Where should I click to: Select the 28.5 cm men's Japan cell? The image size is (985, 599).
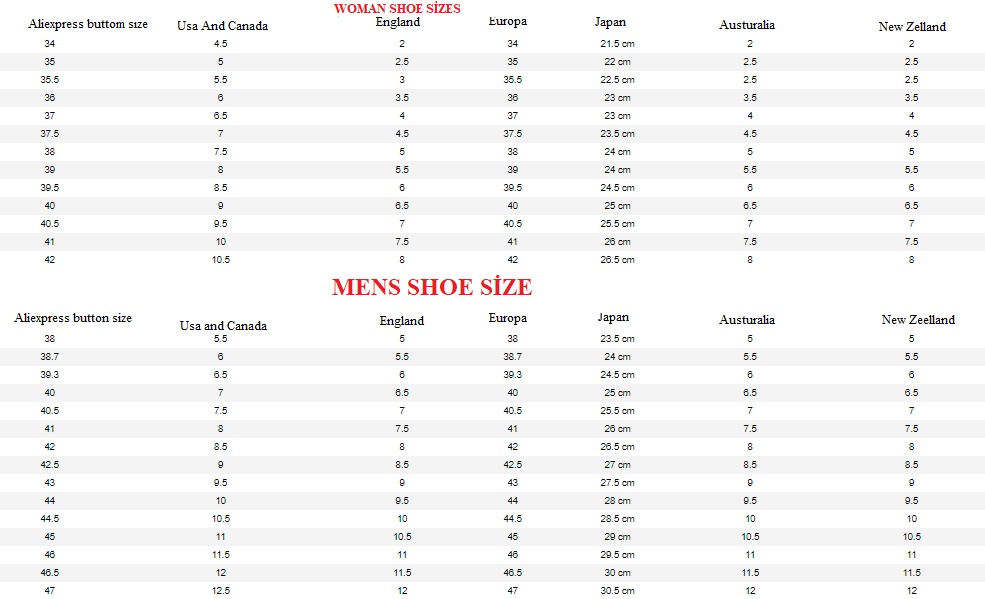click(x=617, y=519)
